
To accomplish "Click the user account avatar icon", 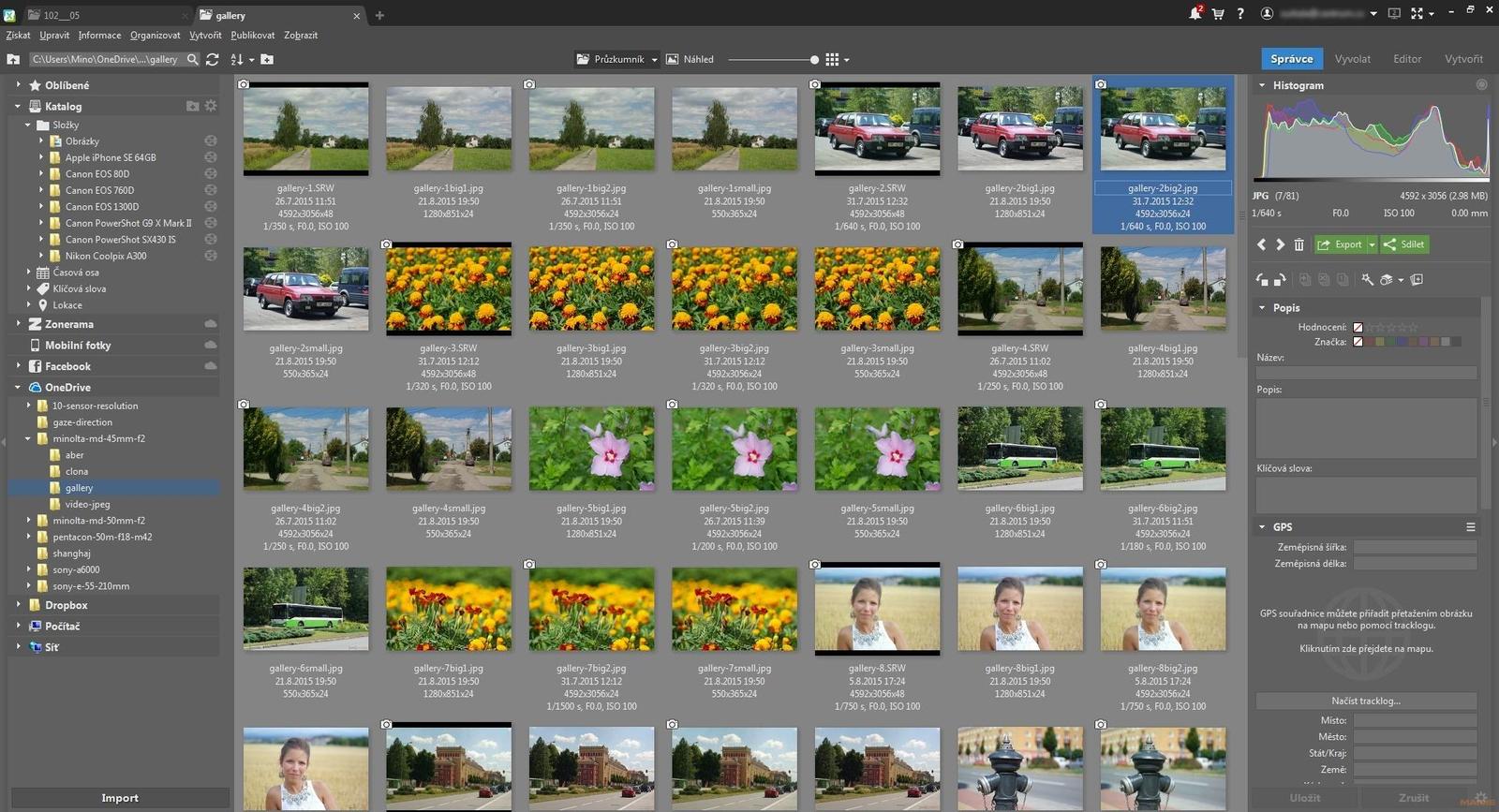I will tap(1267, 13).
